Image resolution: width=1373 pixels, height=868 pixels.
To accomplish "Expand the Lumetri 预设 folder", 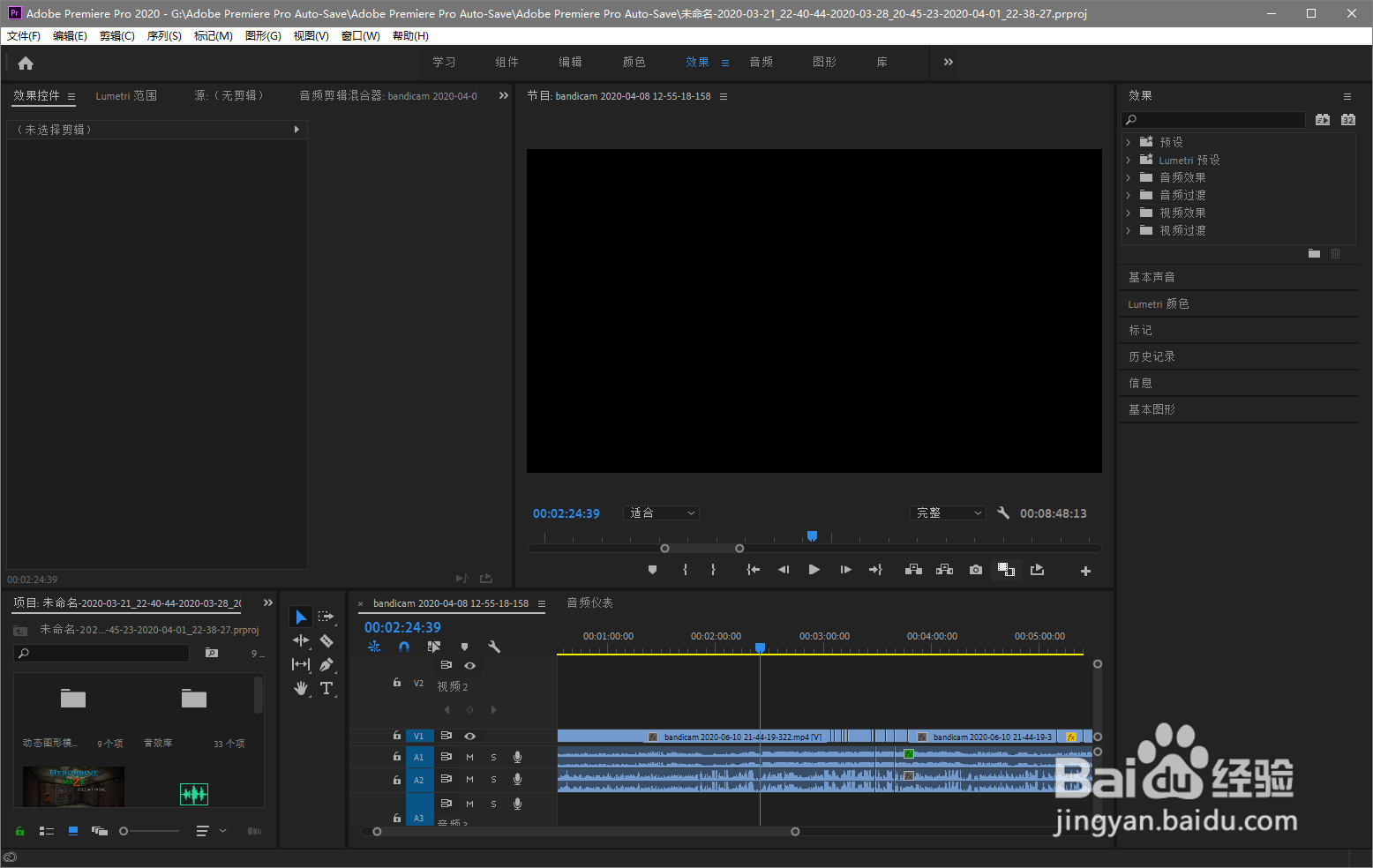I will [x=1128, y=160].
